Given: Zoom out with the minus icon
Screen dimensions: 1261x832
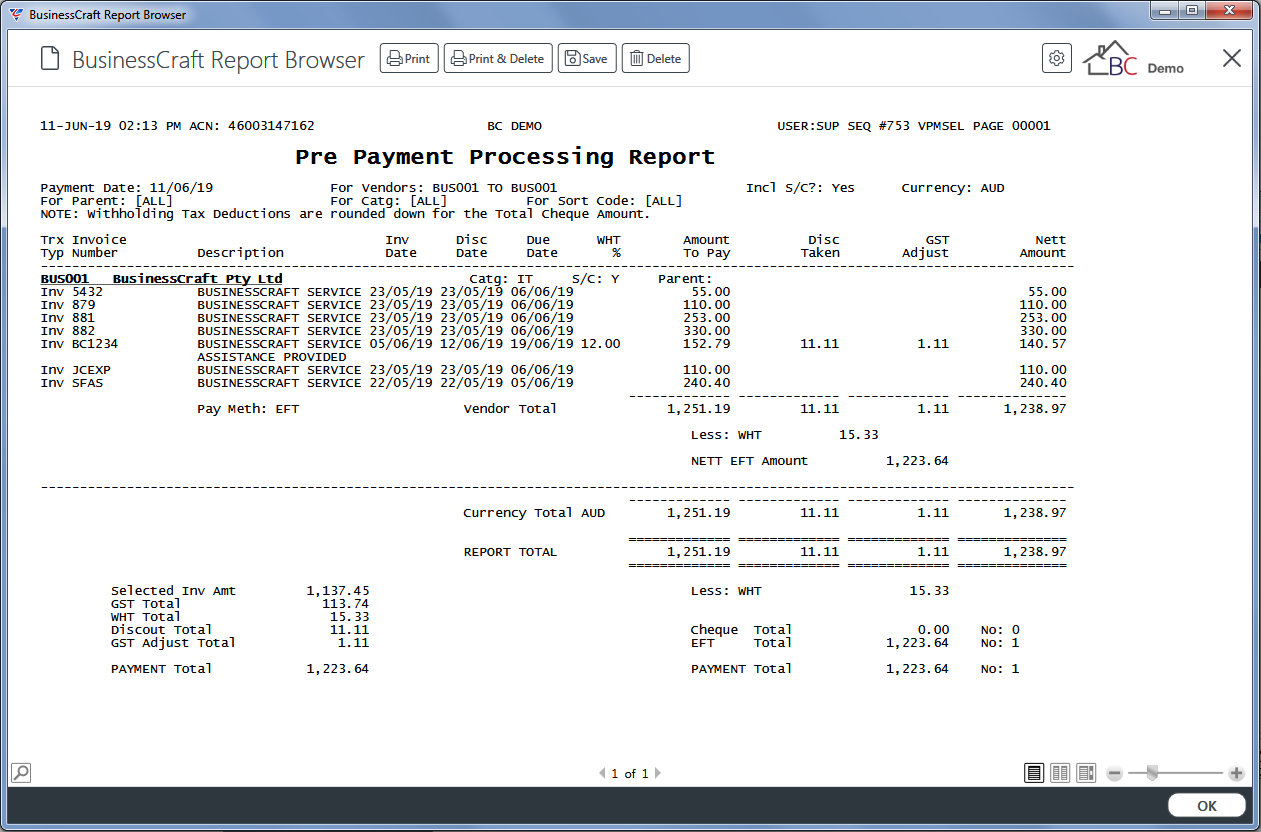Looking at the screenshot, I should (x=1114, y=773).
